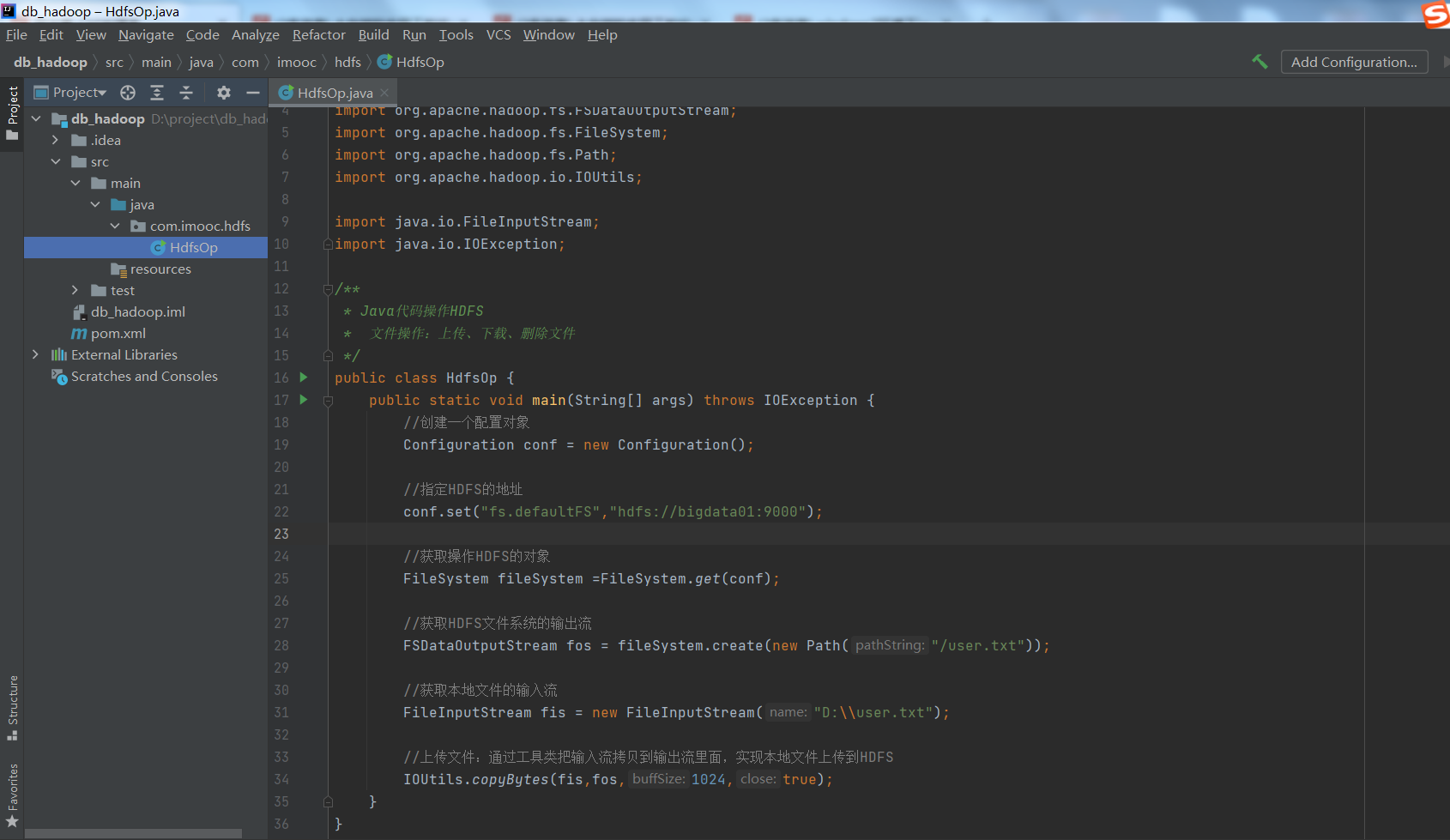
Task: Click the Collapse All icon in Project panel
Action: [x=186, y=93]
